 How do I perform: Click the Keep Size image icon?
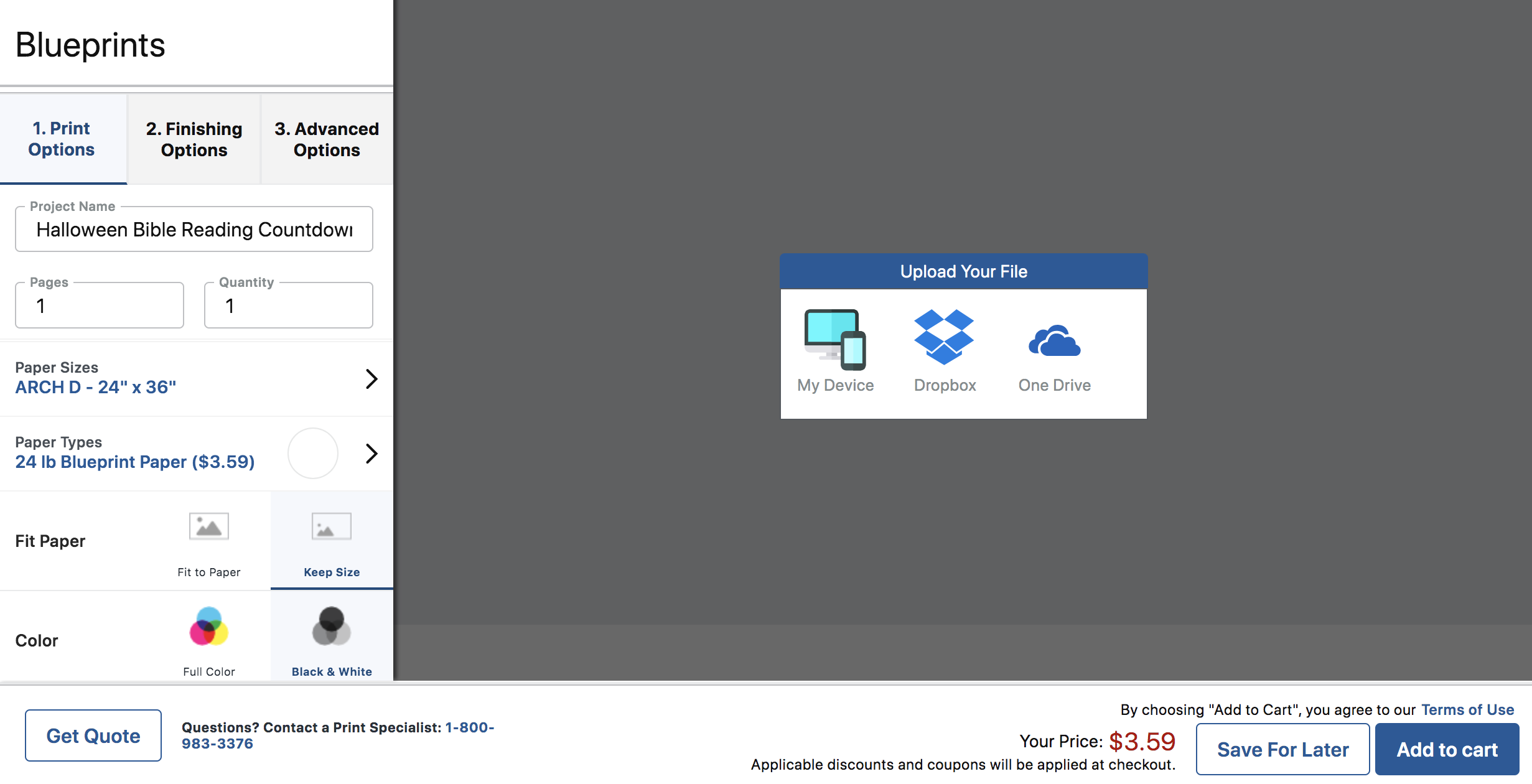tap(331, 527)
